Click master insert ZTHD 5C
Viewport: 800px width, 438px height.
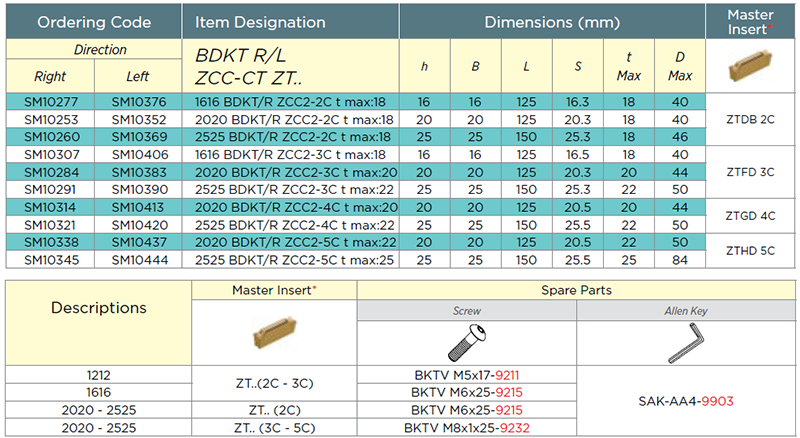(x=750, y=251)
